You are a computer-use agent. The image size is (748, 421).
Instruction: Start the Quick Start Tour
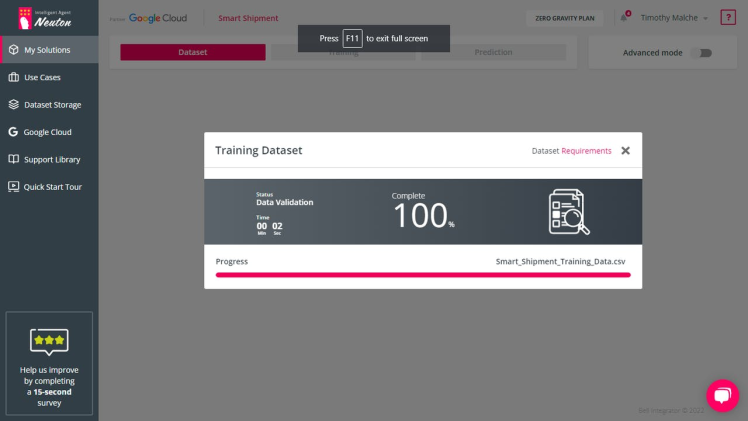tap(49, 187)
